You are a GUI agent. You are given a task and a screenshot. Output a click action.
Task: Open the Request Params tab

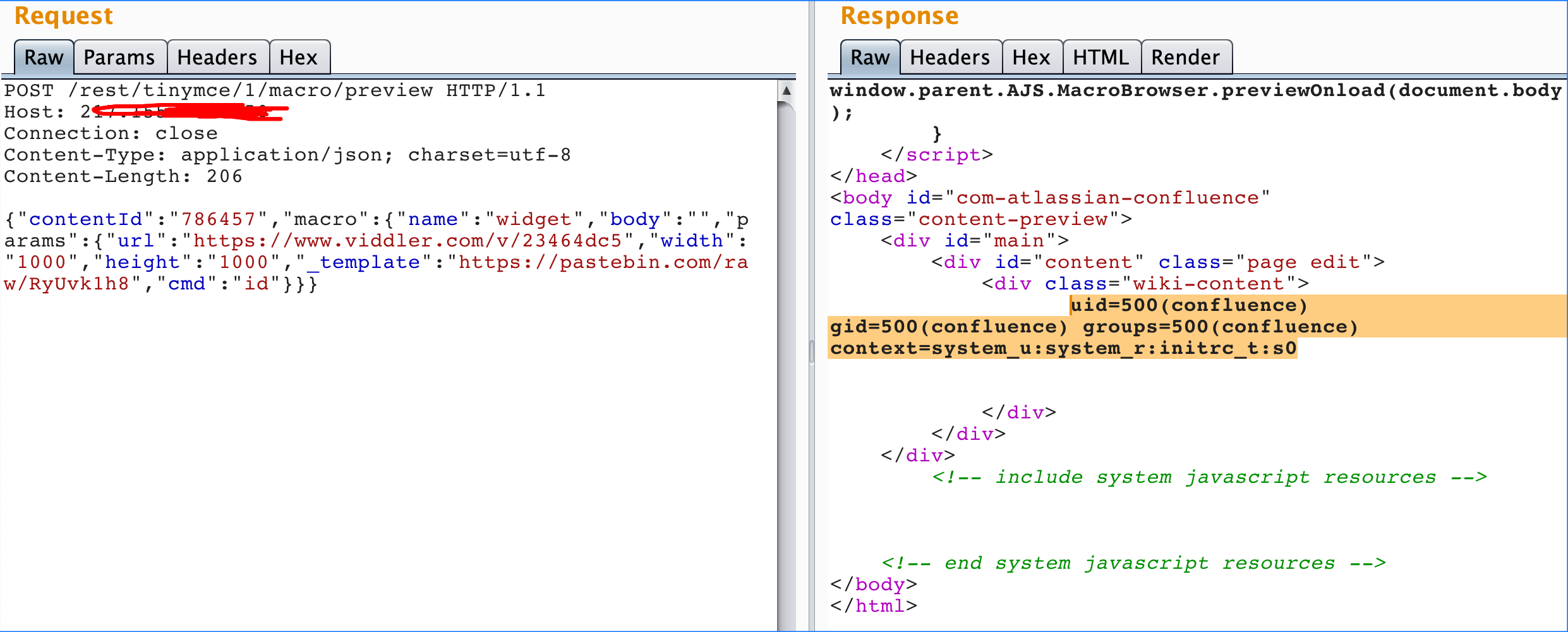(119, 58)
